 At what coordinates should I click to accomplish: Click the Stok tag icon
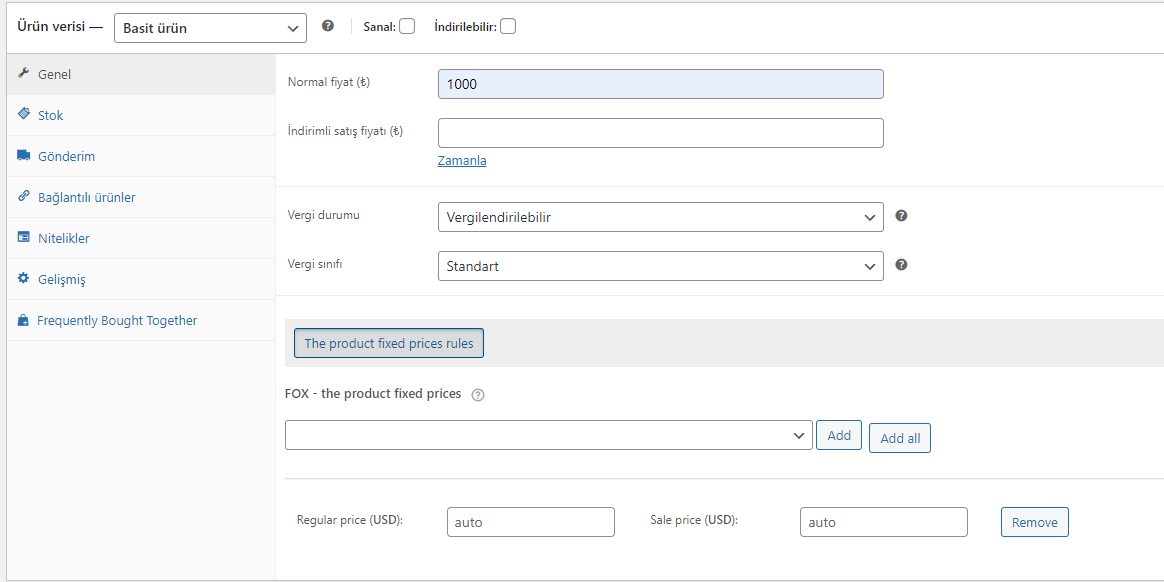tap(23, 114)
